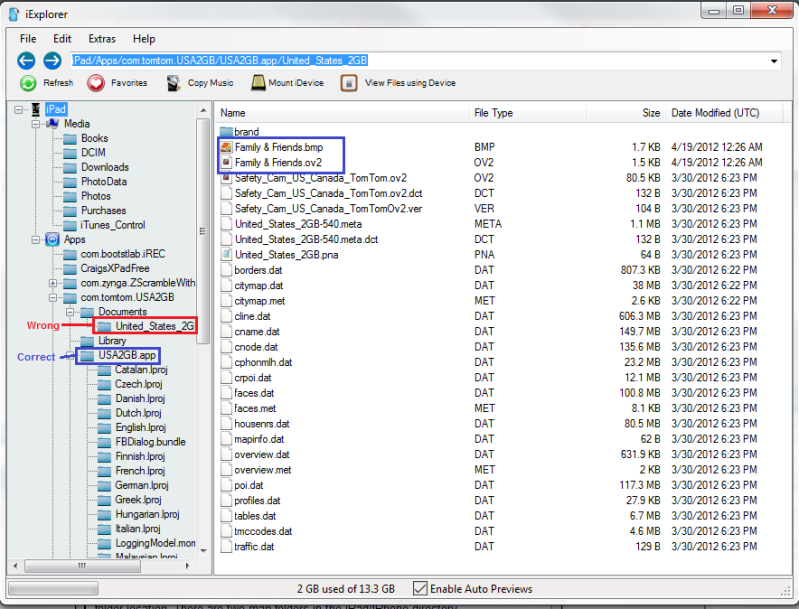Click the View Files using Device label
799x609 pixels.
[410, 83]
